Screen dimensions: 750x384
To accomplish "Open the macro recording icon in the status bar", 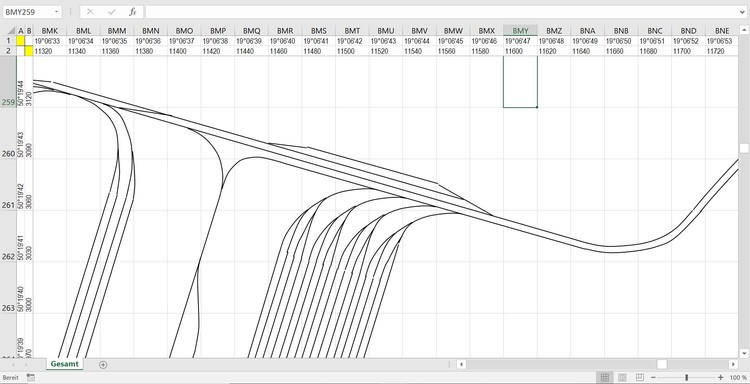I will [30, 378].
